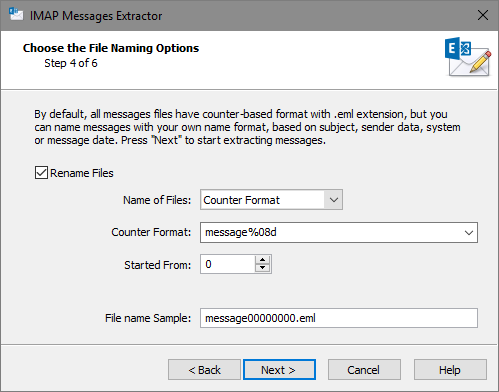Viewport: 499px width, 392px height.
Task: Go to the previous step with Back
Action: pyautogui.click(x=204, y=370)
